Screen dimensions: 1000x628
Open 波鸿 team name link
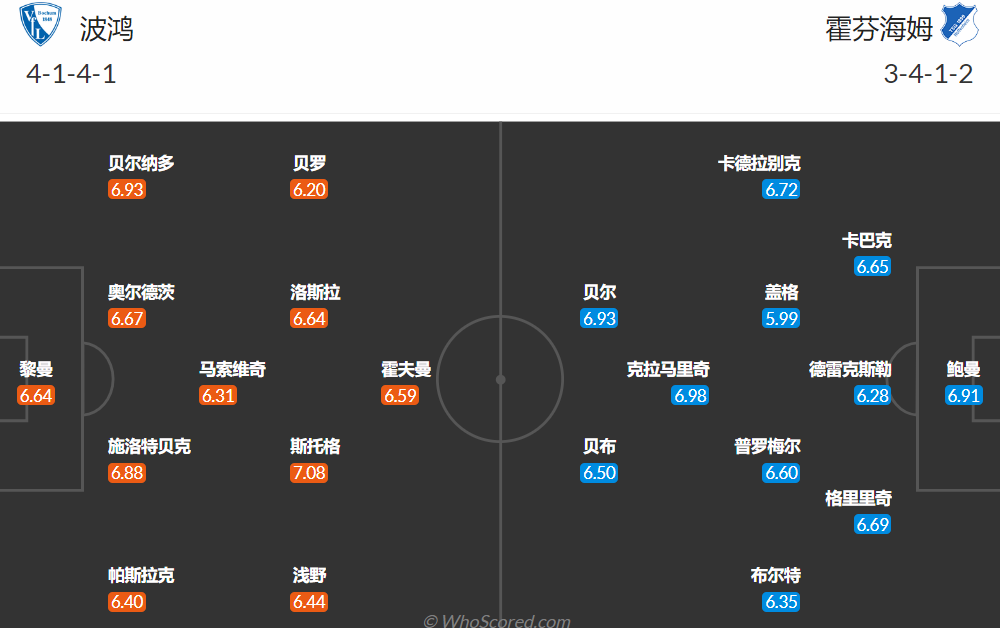(x=107, y=29)
